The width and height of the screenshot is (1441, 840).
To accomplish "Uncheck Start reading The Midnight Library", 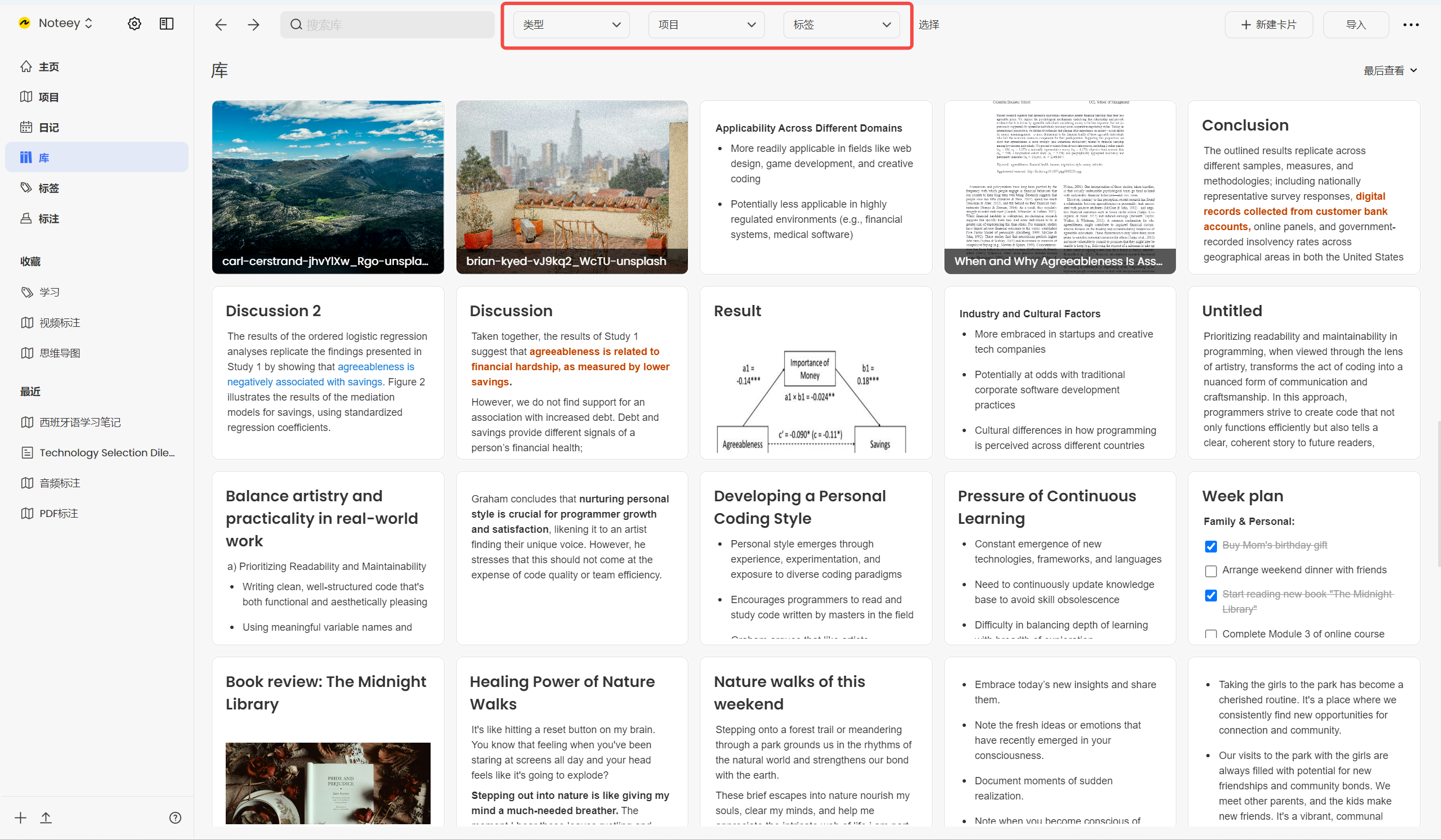I will (1211, 595).
